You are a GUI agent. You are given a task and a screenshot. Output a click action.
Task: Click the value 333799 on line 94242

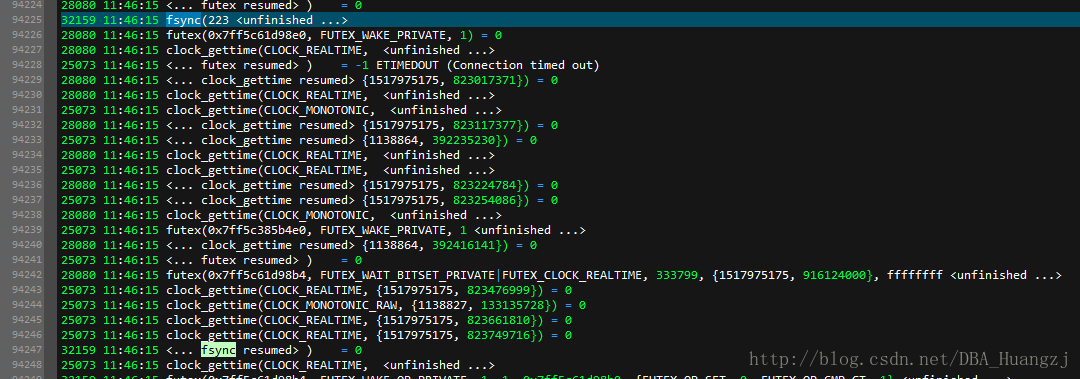click(x=677, y=276)
